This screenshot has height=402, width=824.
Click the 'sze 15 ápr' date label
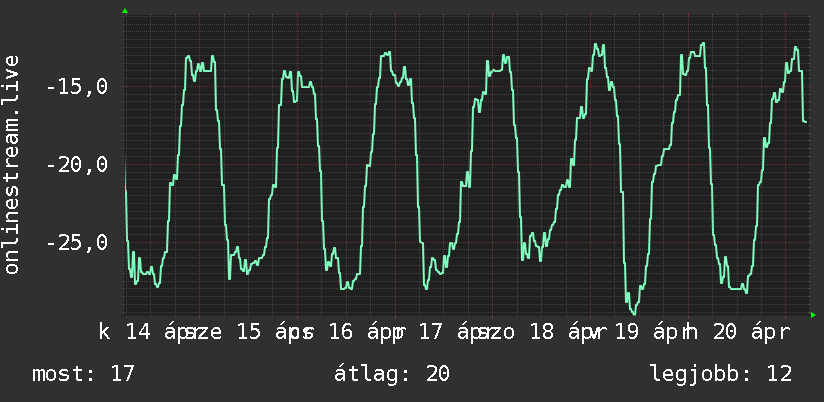point(240,332)
